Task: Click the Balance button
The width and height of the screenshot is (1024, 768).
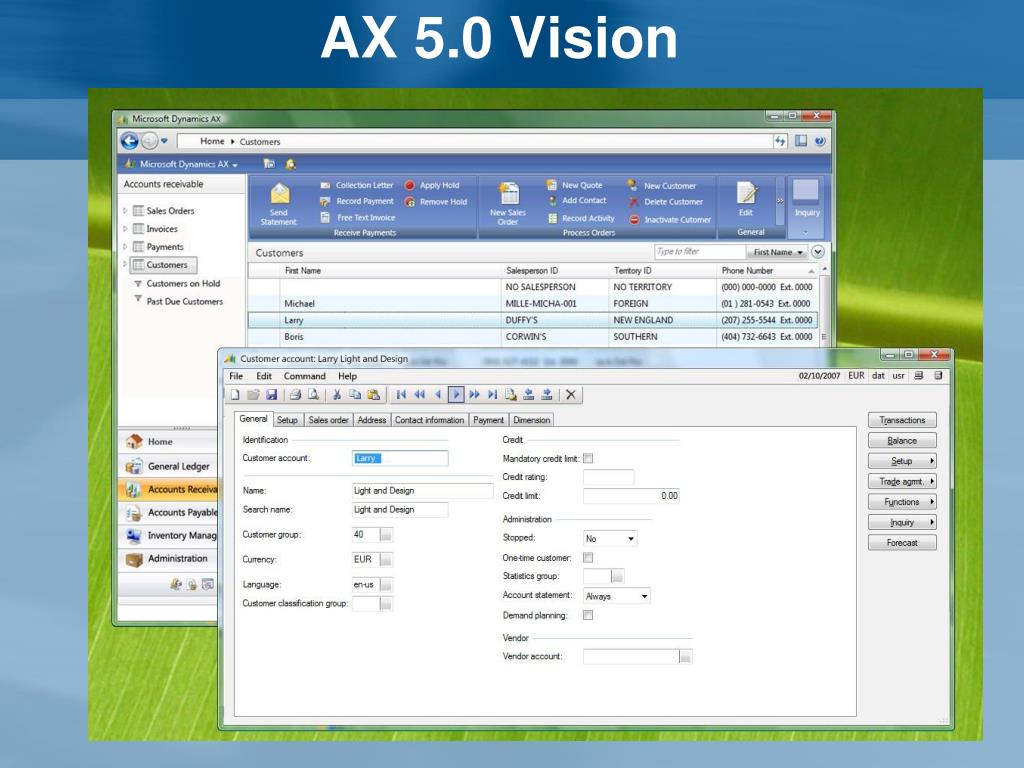Action: 902,441
